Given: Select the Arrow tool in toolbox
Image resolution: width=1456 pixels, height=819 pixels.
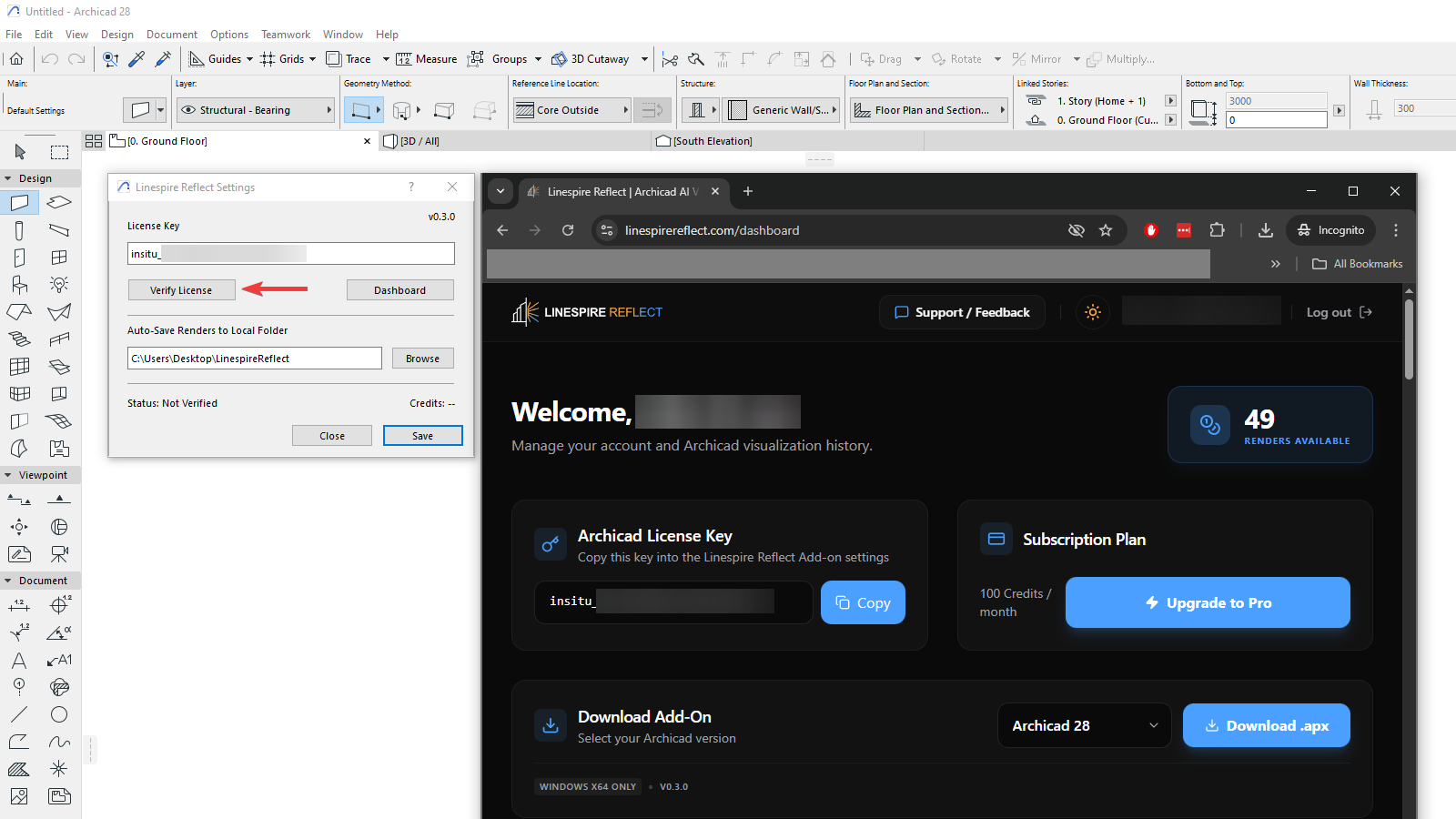Looking at the screenshot, I should point(20,152).
